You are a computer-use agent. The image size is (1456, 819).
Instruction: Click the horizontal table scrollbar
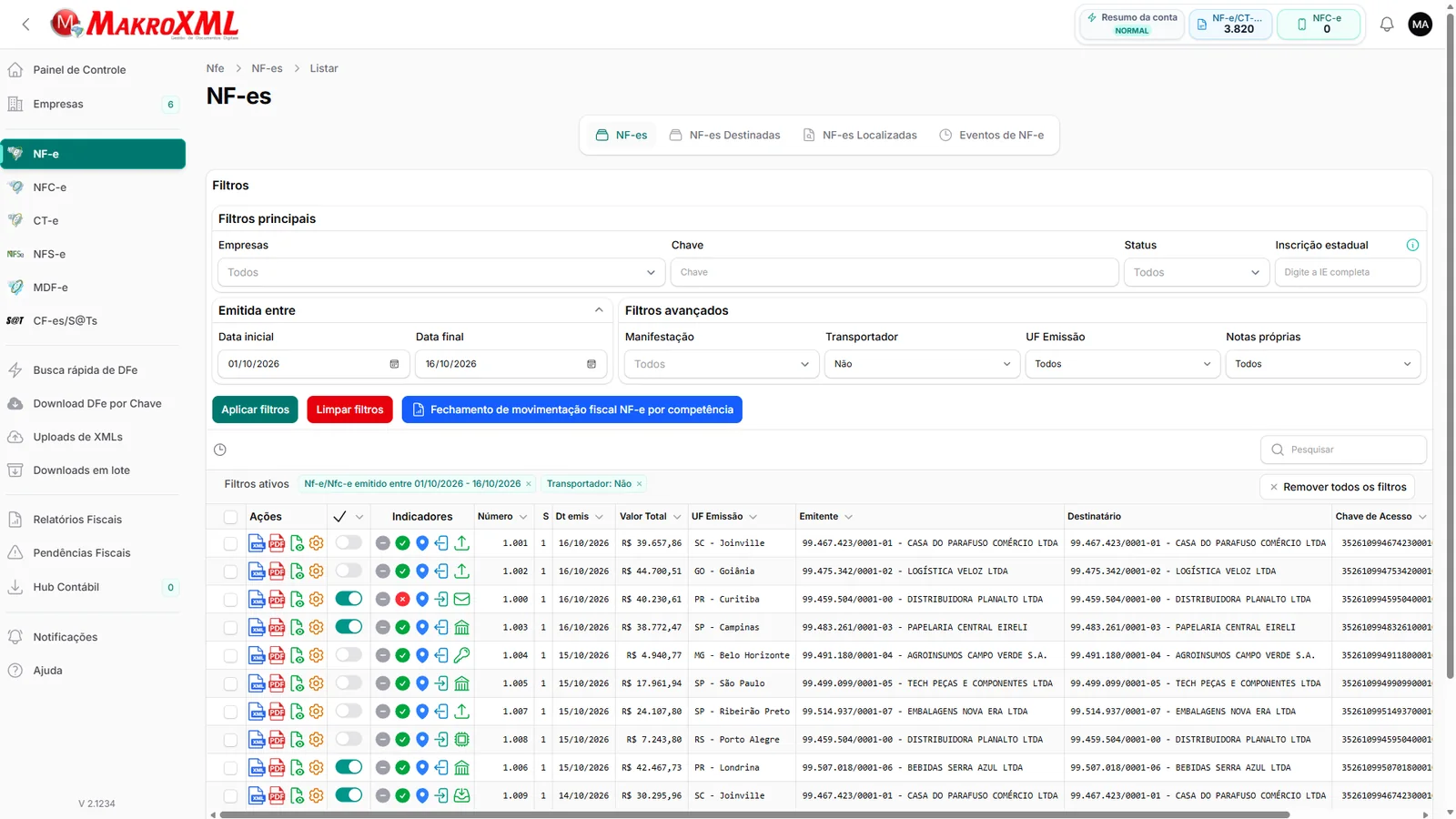(x=754, y=815)
